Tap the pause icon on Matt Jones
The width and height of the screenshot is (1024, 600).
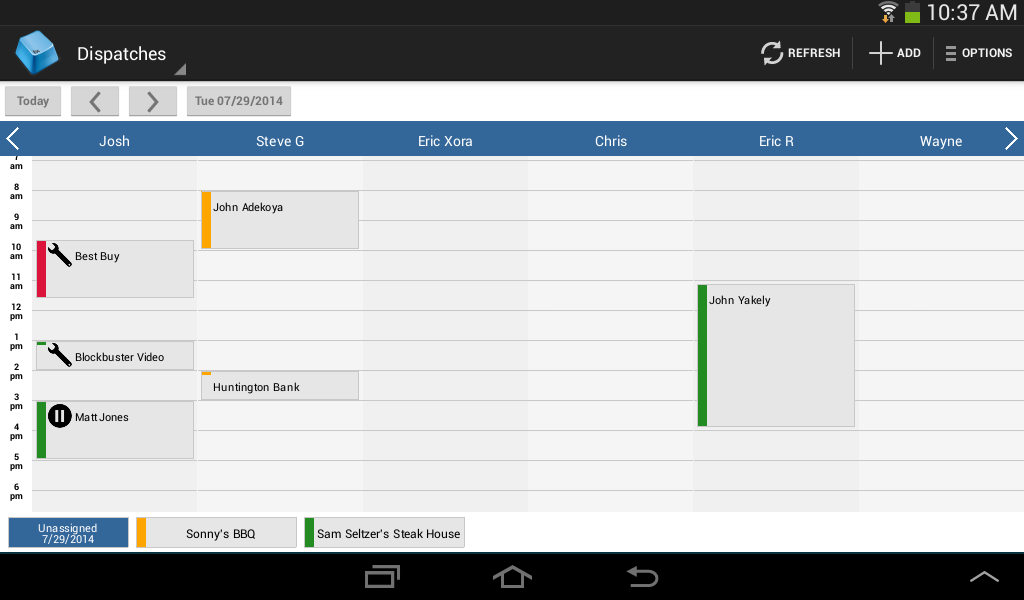click(59, 416)
